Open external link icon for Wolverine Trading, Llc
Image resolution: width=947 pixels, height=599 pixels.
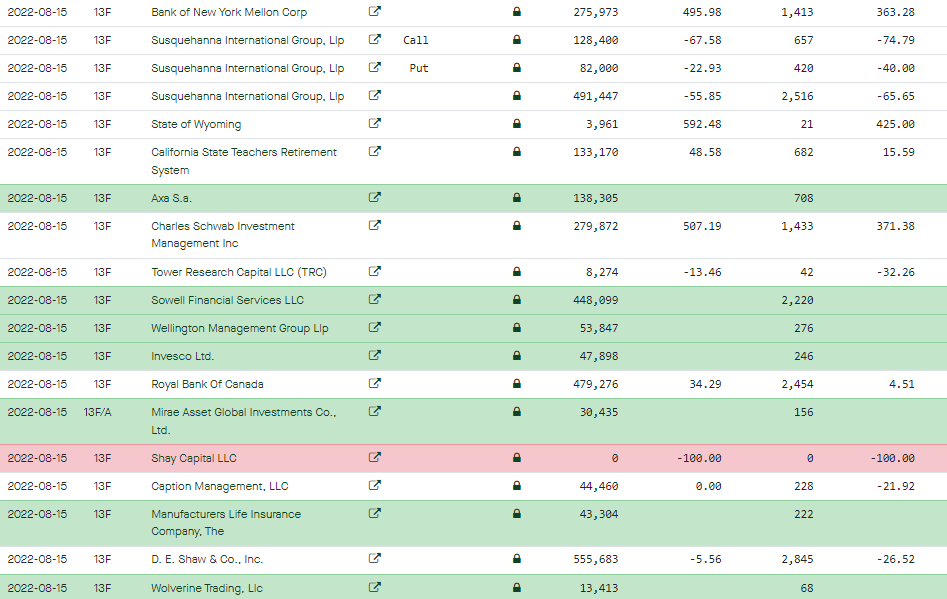(x=374, y=587)
